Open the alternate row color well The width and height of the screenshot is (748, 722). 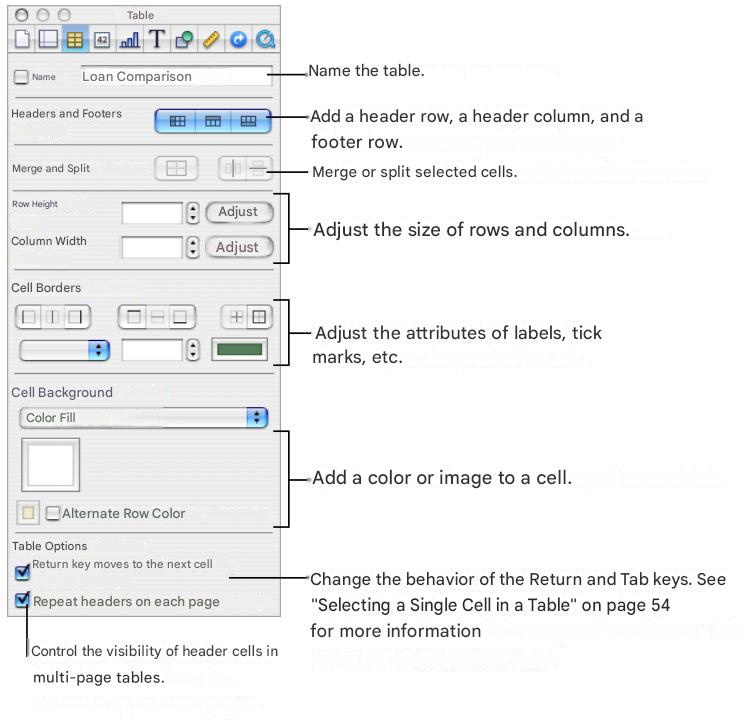click(x=28, y=513)
